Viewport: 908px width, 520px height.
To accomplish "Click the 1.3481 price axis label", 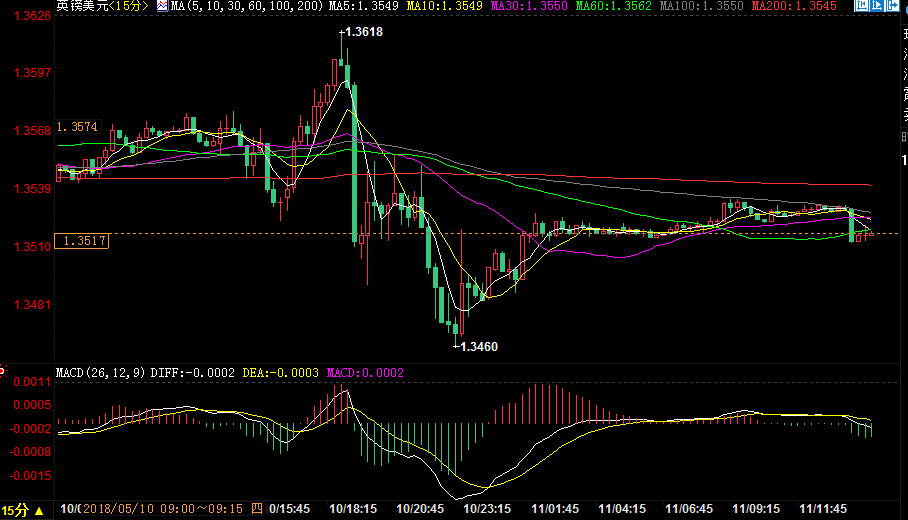I will tap(32, 305).
